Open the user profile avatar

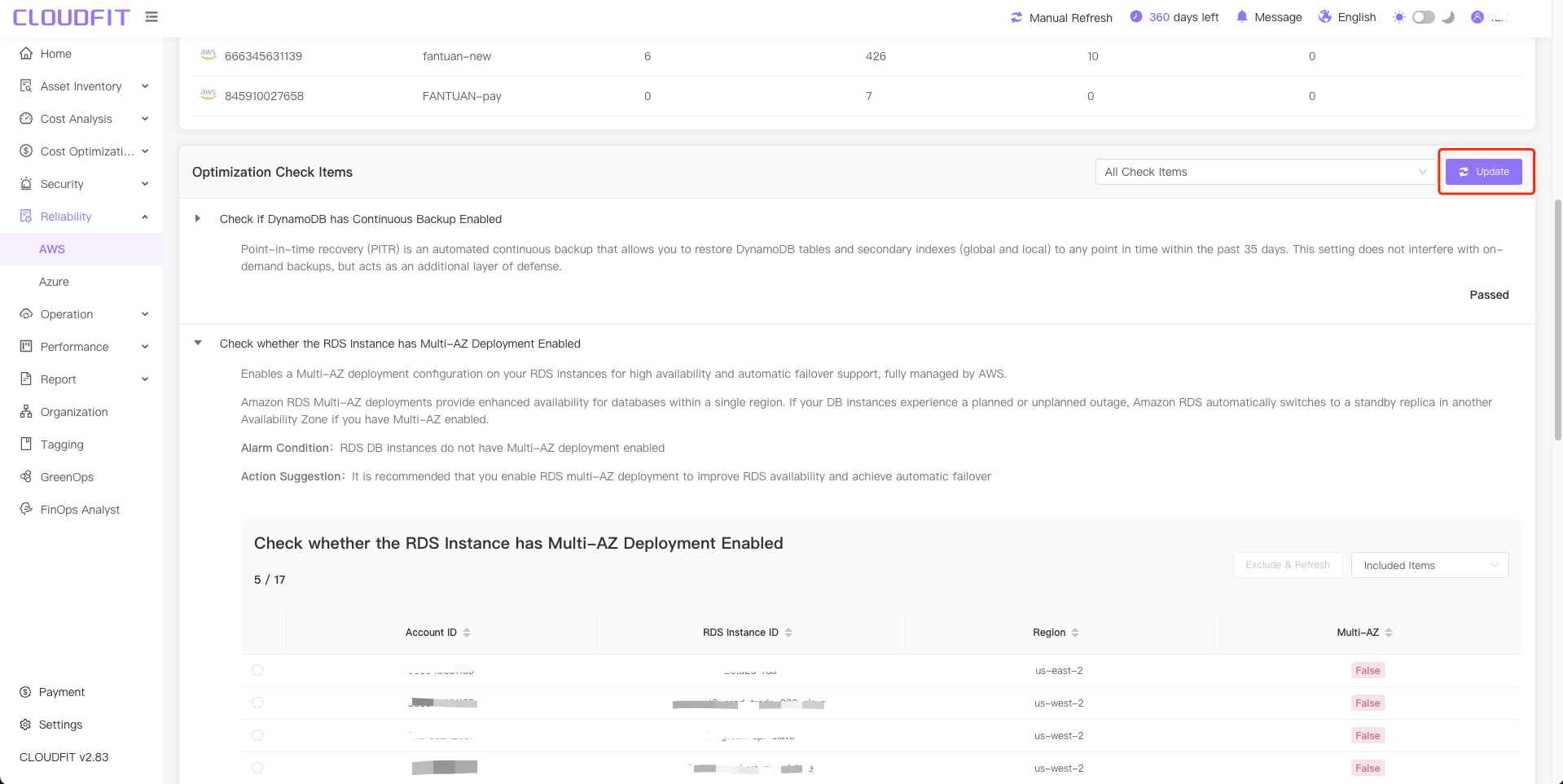1477,17
